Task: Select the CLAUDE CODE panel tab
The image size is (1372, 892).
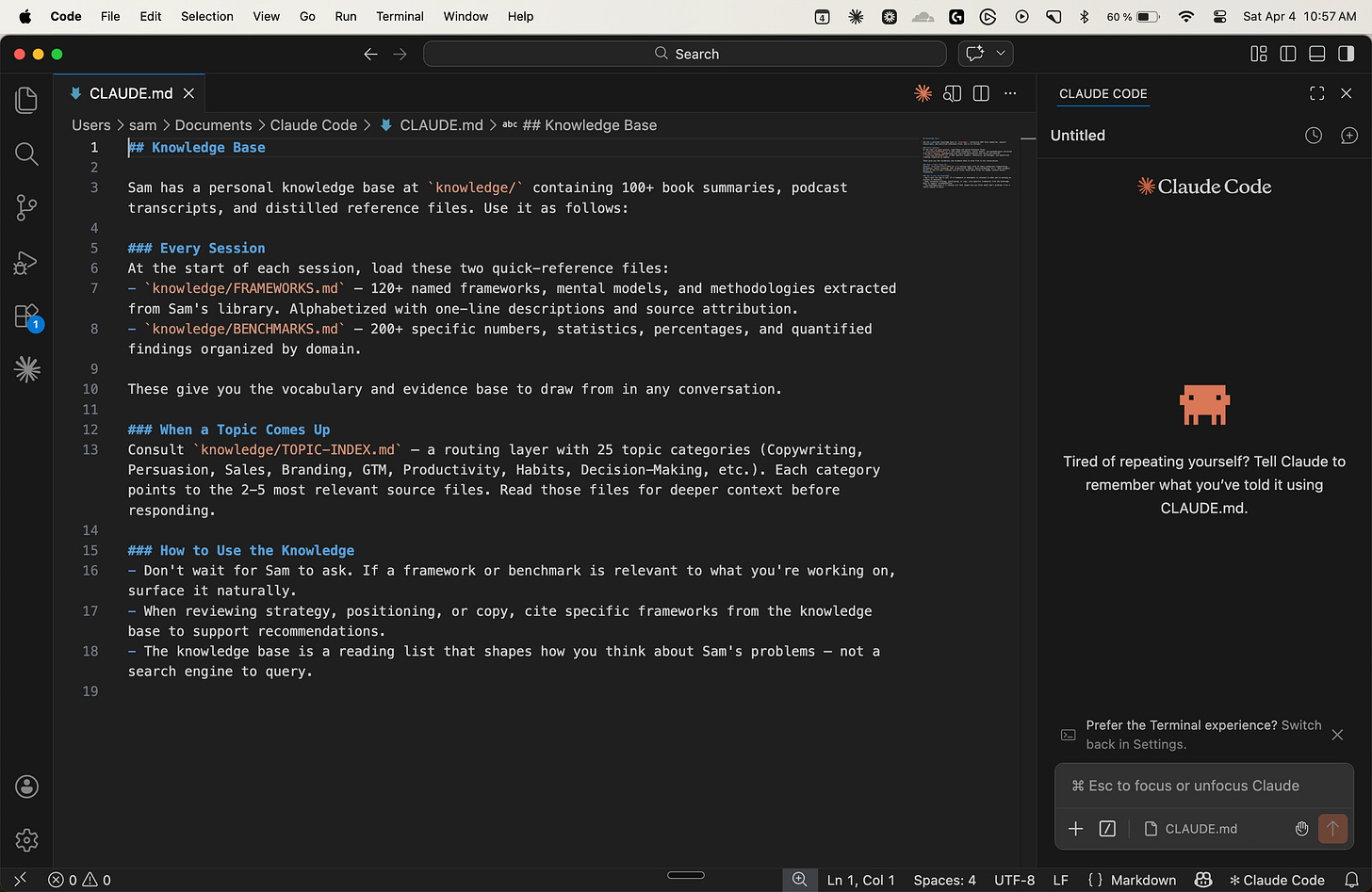Action: (x=1102, y=93)
